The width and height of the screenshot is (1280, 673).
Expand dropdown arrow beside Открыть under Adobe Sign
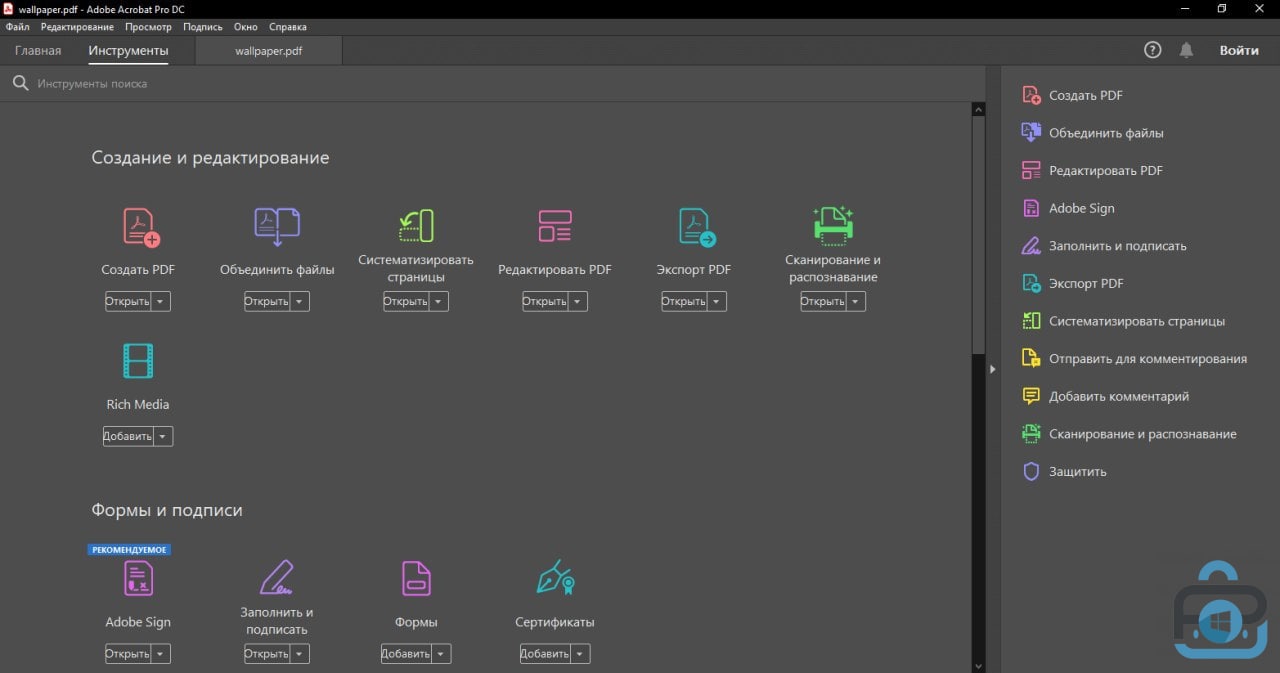click(161, 654)
